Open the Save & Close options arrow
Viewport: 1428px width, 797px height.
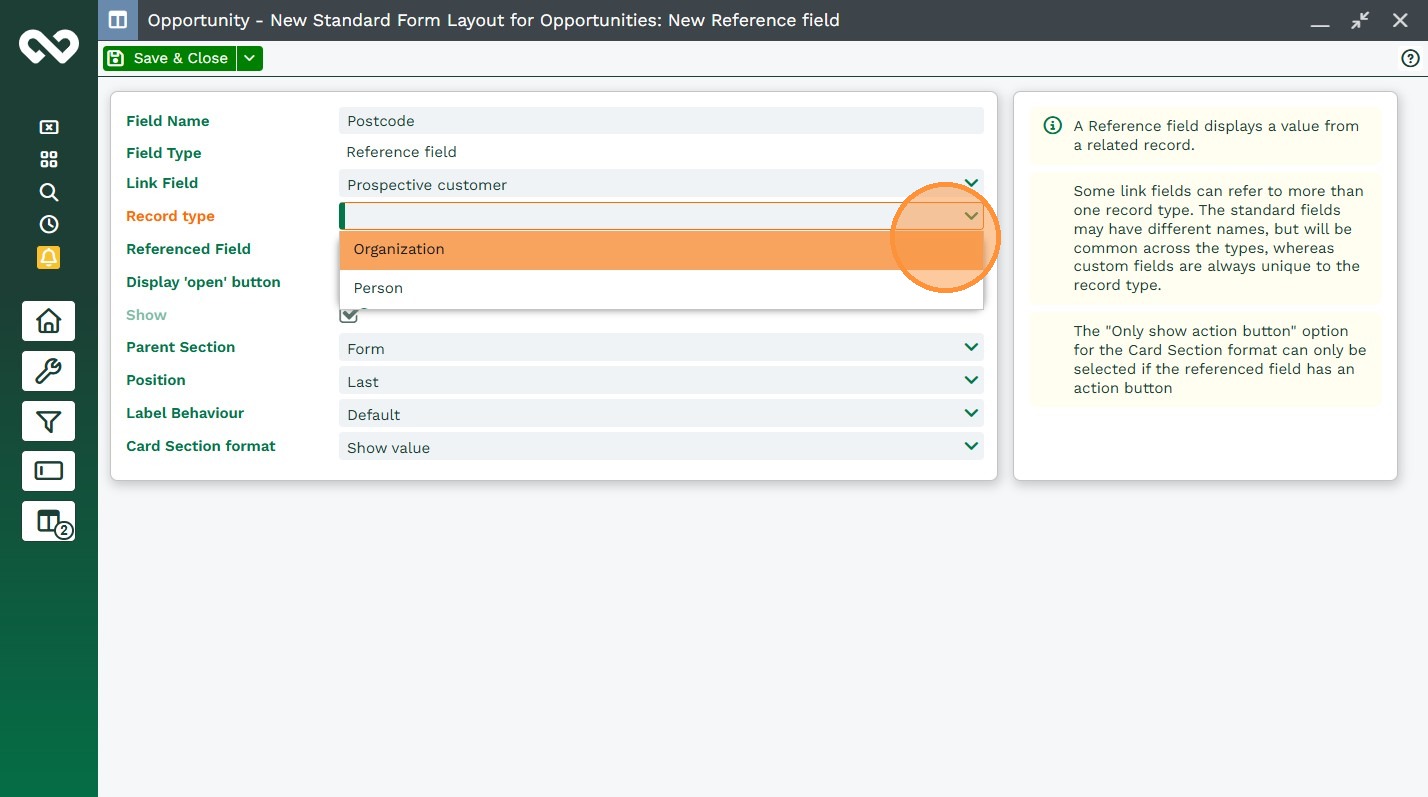(x=250, y=58)
